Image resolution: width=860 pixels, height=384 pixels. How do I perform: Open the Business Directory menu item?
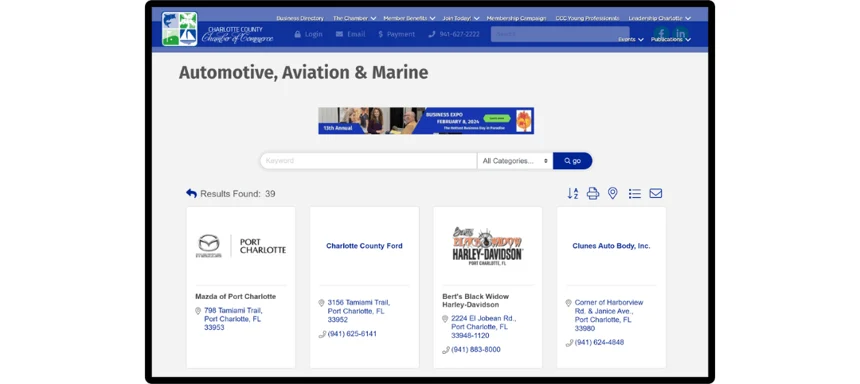[x=300, y=18]
